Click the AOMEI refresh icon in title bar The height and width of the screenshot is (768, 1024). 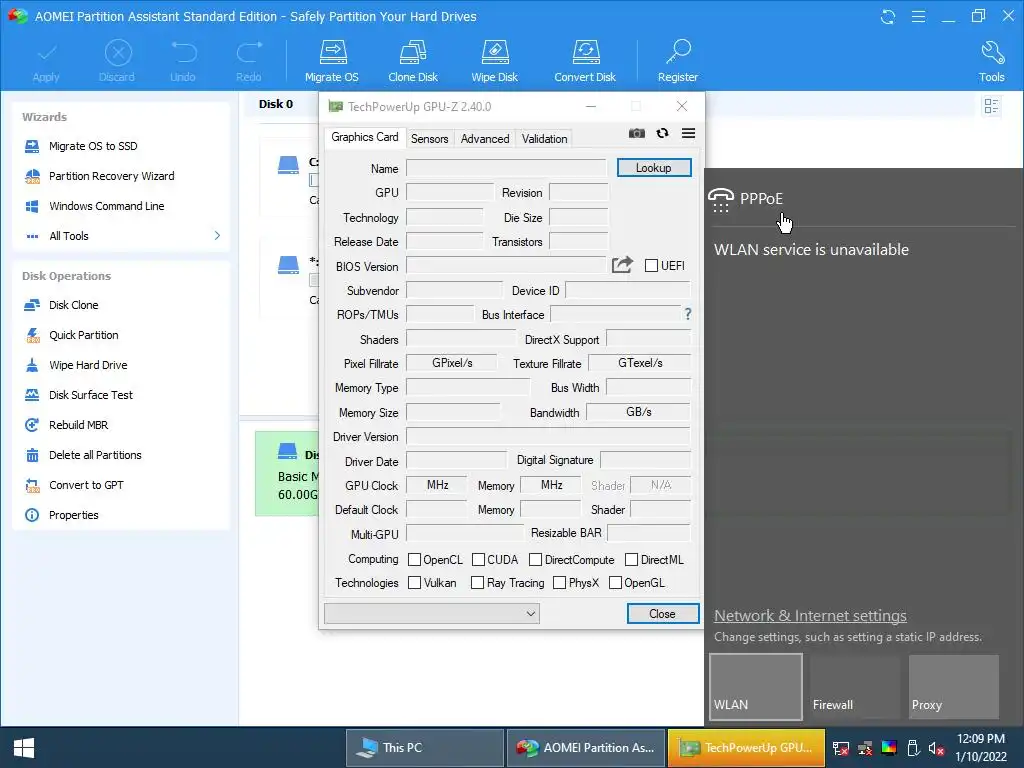tap(888, 16)
